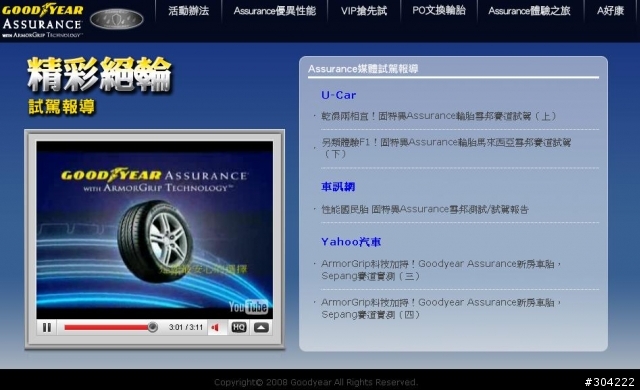Mute the video using the speaker icon
The image size is (640, 390).
[215, 327]
